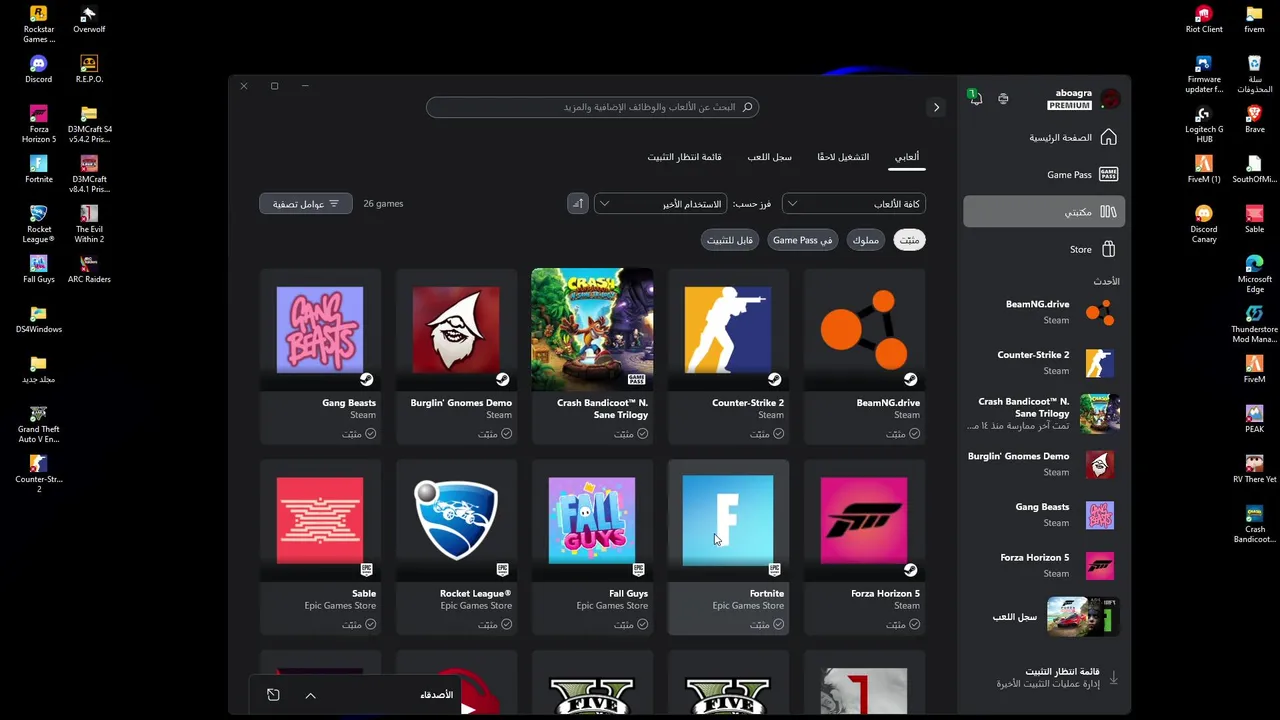The height and width of the screenshot is (720, 1280).
Task: Click Steam badge on the BeamNG.drive card
Action: tap(910, 379)
